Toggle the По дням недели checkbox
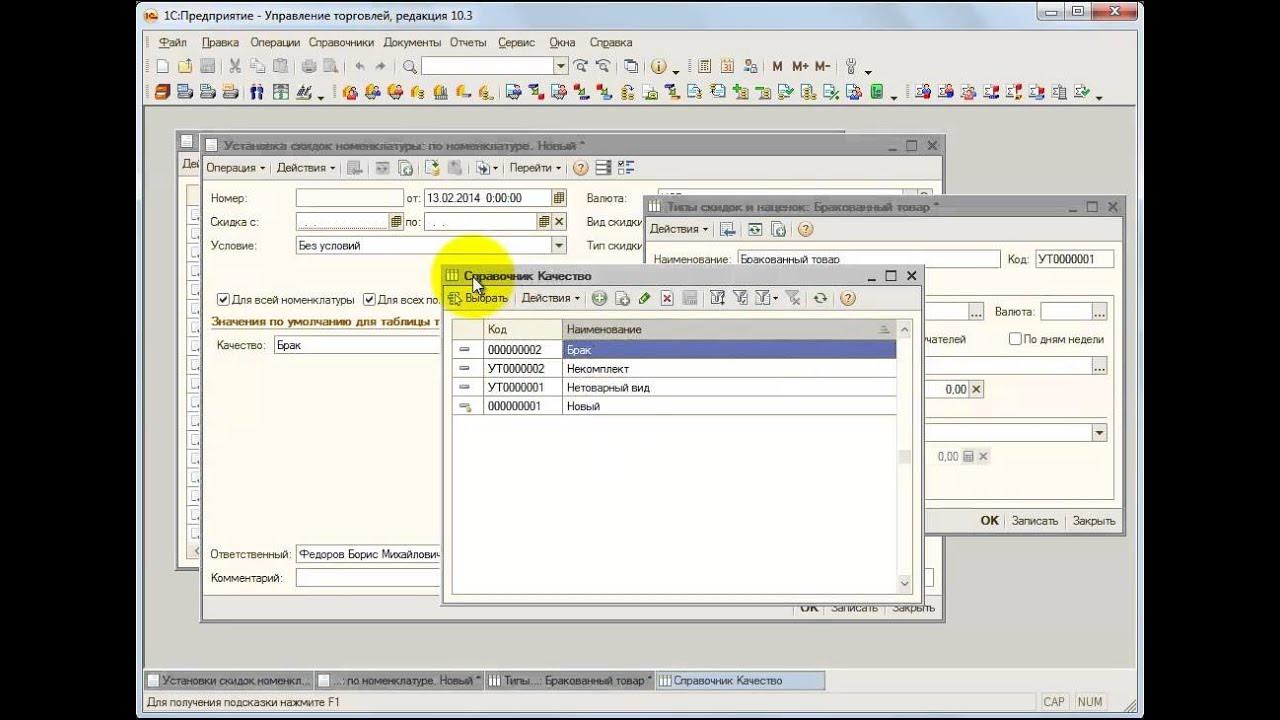The image size is (1280, 720). pos(1015,339)
